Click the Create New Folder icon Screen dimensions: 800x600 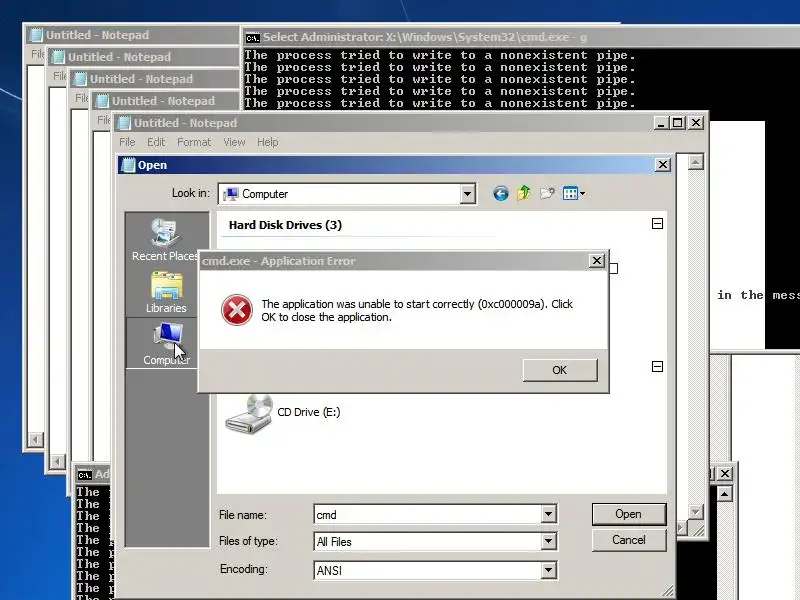click(x=547, y=193)
